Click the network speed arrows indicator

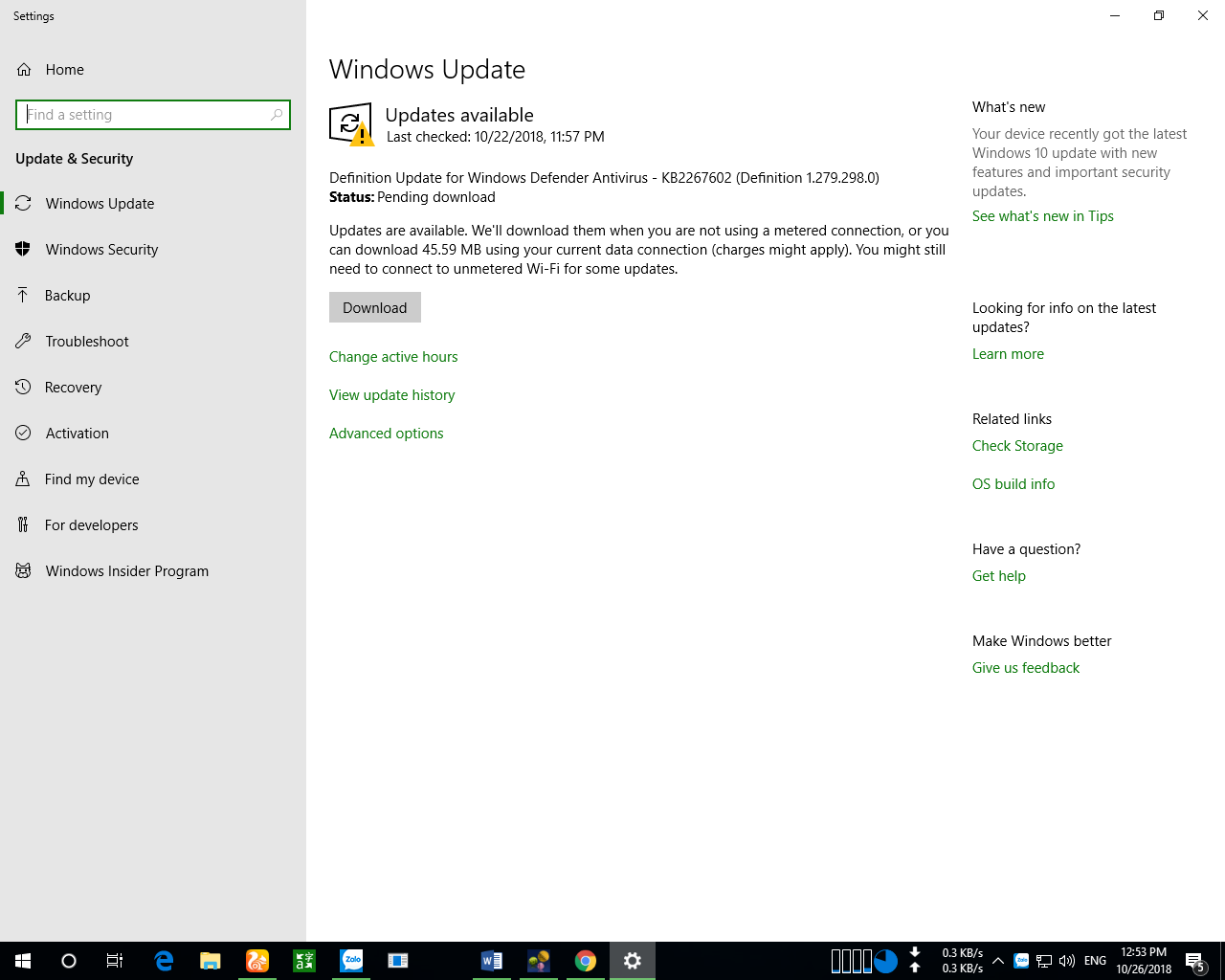coord(915,960)
